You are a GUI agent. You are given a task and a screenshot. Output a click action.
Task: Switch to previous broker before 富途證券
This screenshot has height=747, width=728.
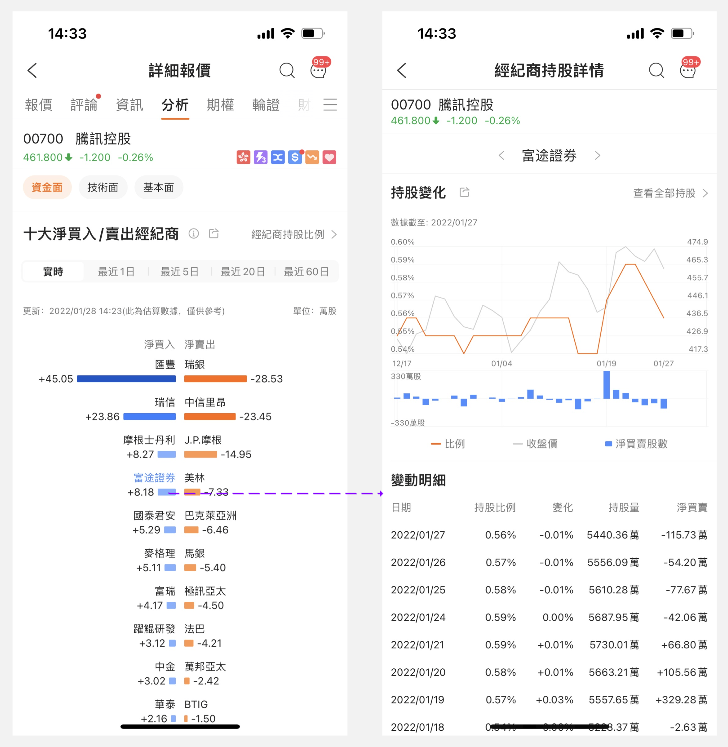[x=501, y=156]
